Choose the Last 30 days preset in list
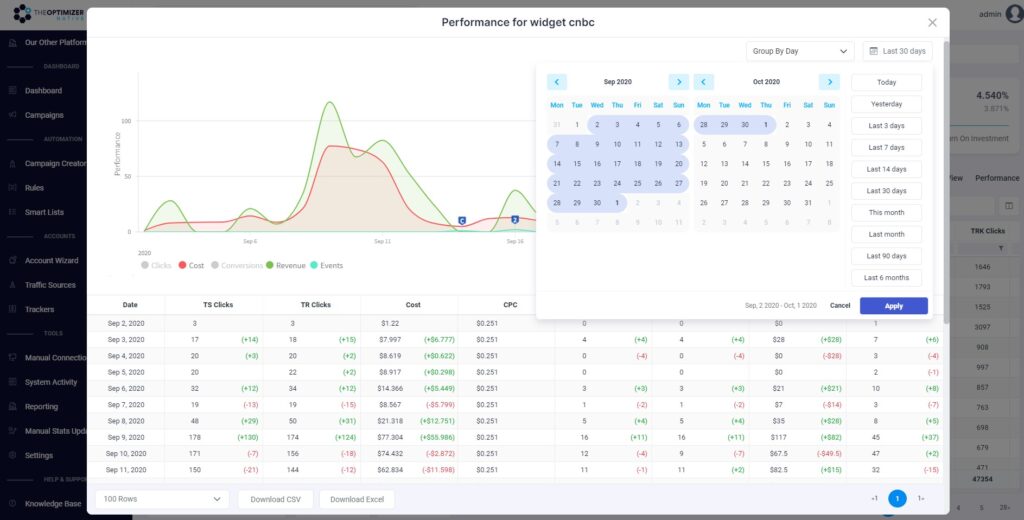This screenshot has width=1024, height=520. tap(886, 191)
